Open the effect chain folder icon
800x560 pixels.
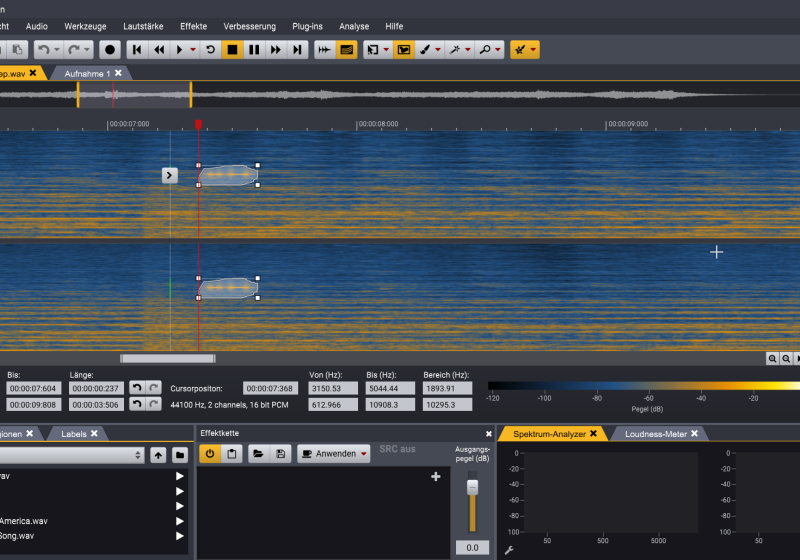(x=257, y=453)
